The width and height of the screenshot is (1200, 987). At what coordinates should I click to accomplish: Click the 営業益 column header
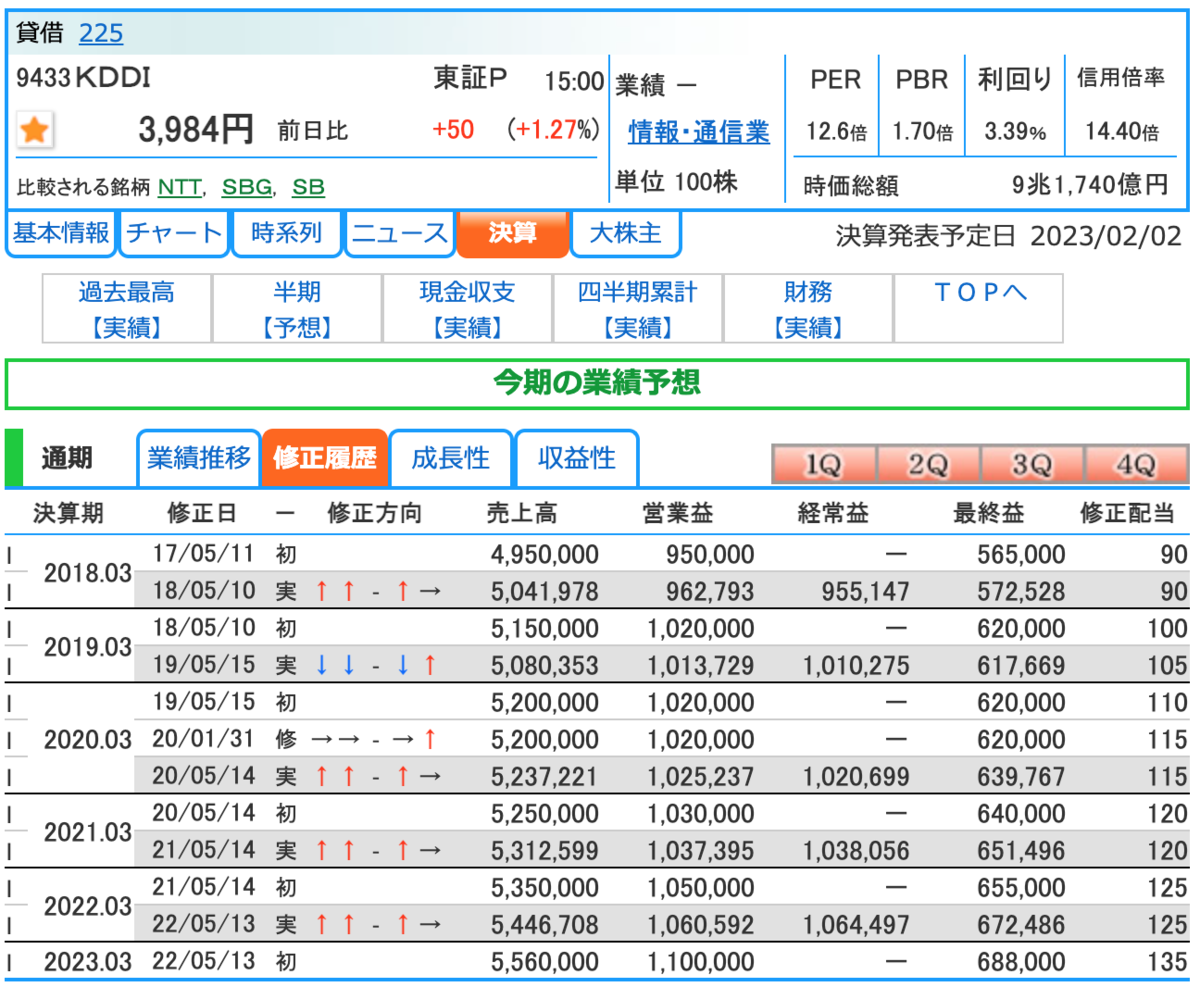[x=677, y=513]
